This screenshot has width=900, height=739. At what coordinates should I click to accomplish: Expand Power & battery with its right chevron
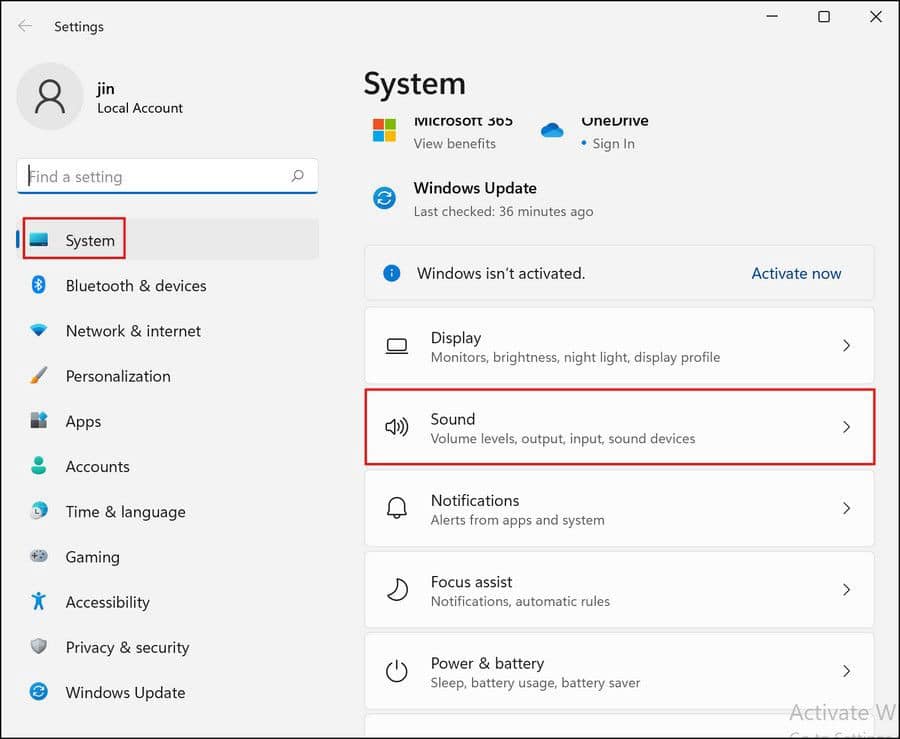coord(846,671)
